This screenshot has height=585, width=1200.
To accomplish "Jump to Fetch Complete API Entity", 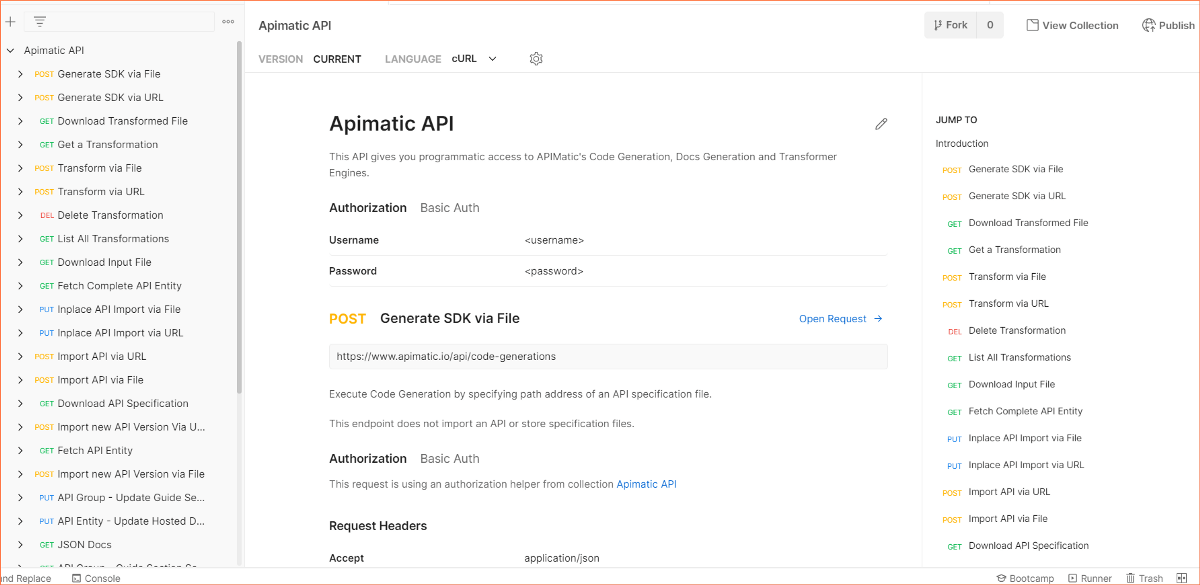I will [x=1025, y=412].
